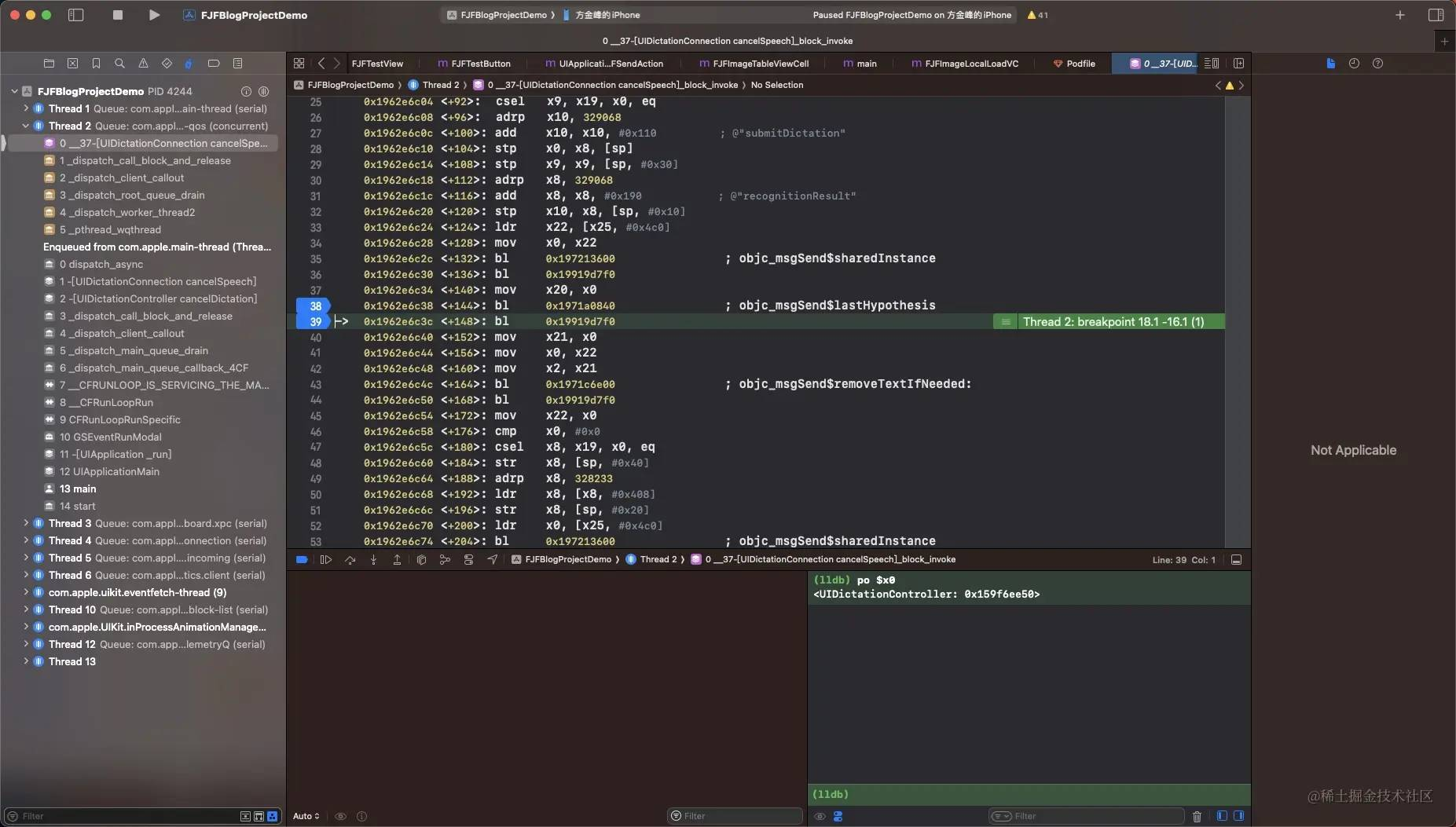Hide the debug area
The width and height of the screenshot is (1456, 827).
(1236, 560)
